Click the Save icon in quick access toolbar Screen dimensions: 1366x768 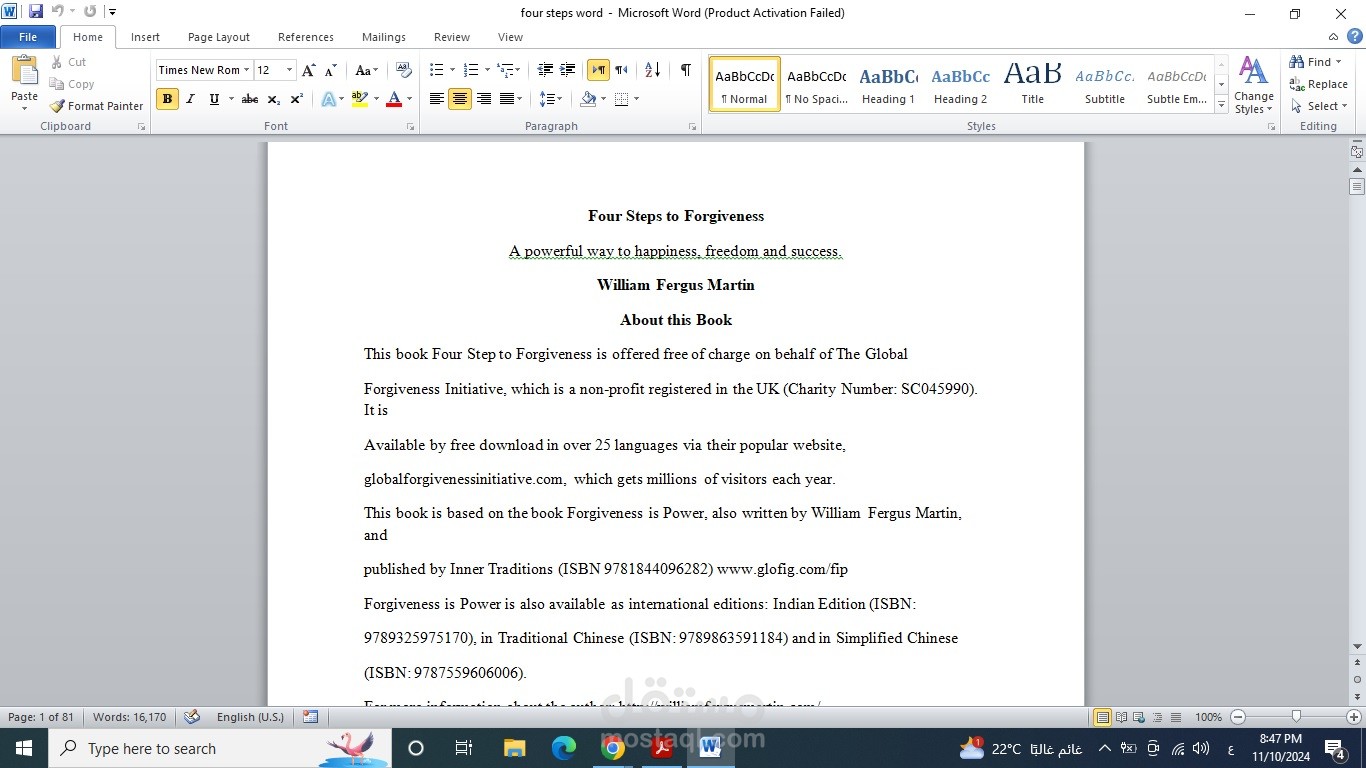tap(36, 12)
